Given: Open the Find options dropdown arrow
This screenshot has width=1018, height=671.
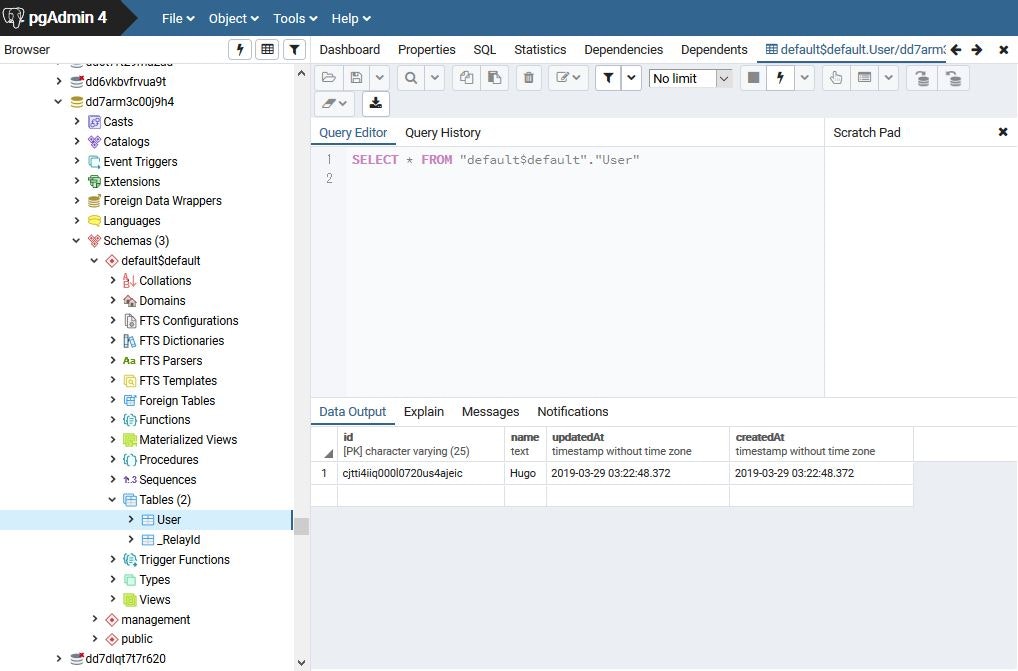Looking at the screenshot, I should (435, 78).
